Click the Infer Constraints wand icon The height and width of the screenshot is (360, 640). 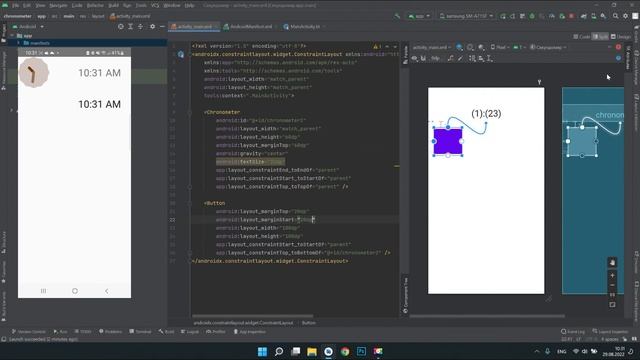pos(460,58)
